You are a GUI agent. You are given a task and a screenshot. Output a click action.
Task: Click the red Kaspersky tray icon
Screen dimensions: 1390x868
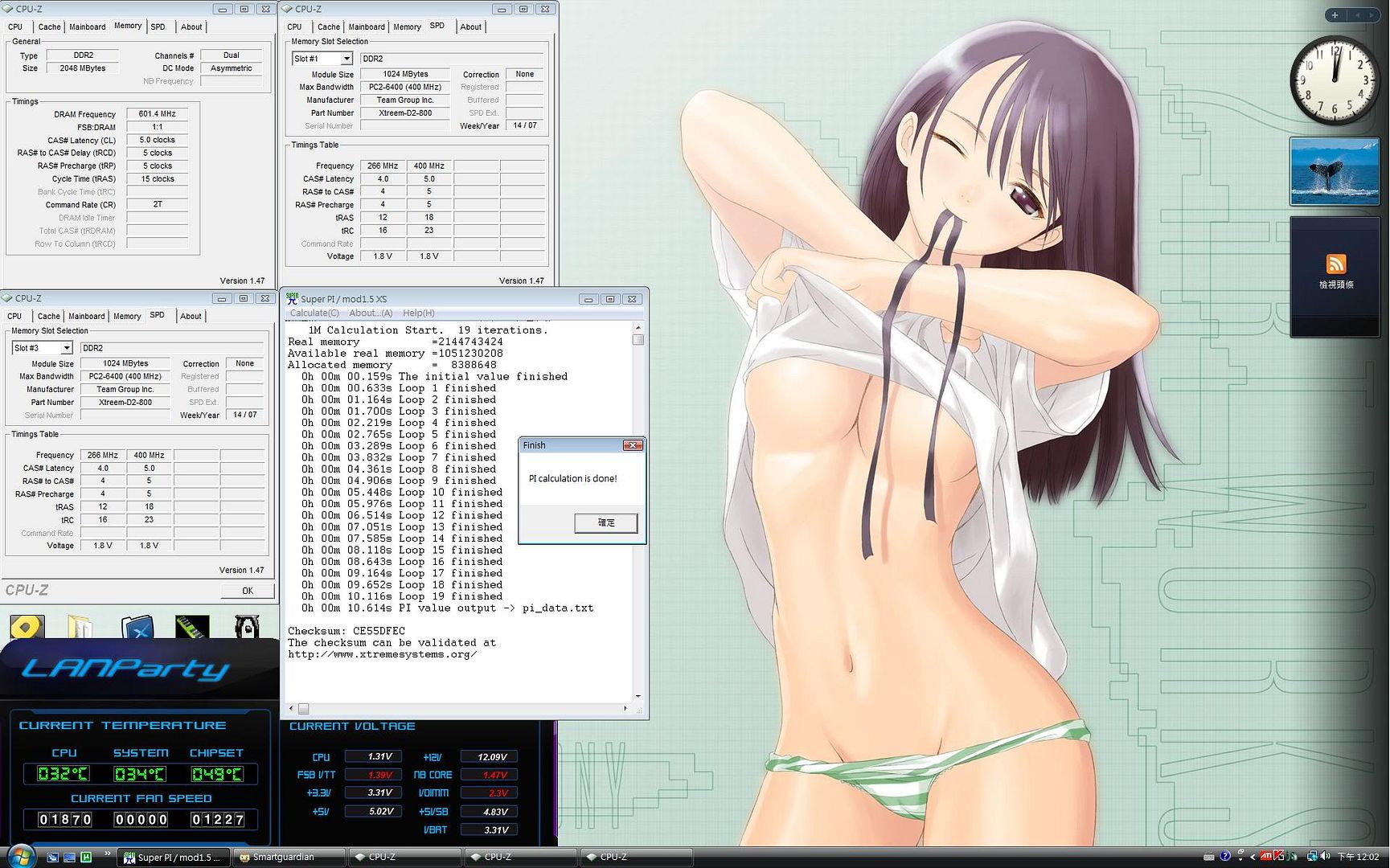pos(1279,857)
